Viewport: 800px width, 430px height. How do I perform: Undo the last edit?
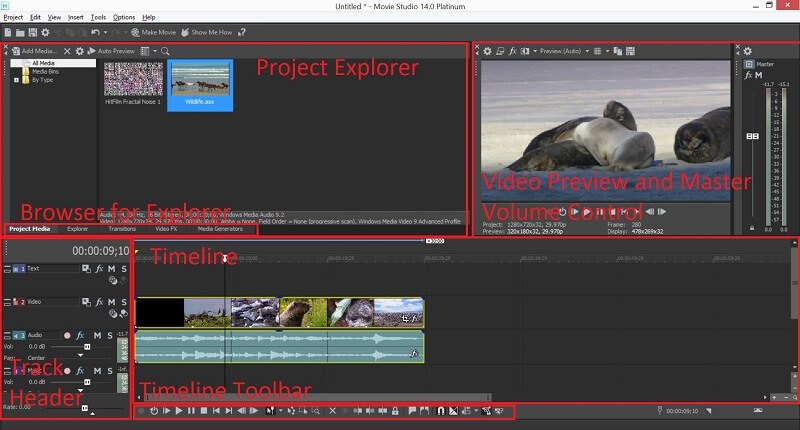[x=95, y=33]
